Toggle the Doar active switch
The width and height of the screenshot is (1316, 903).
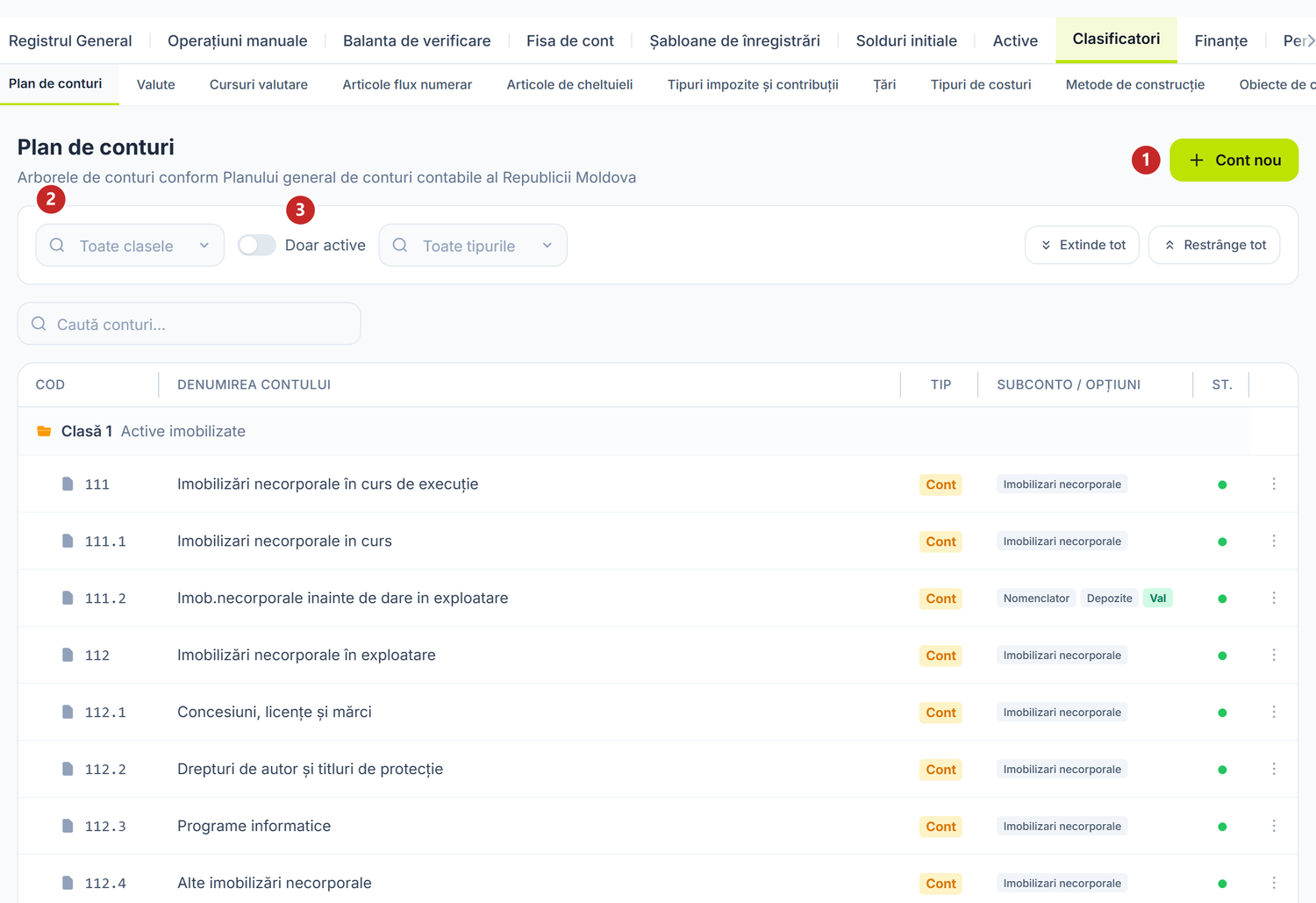point(257,246)
